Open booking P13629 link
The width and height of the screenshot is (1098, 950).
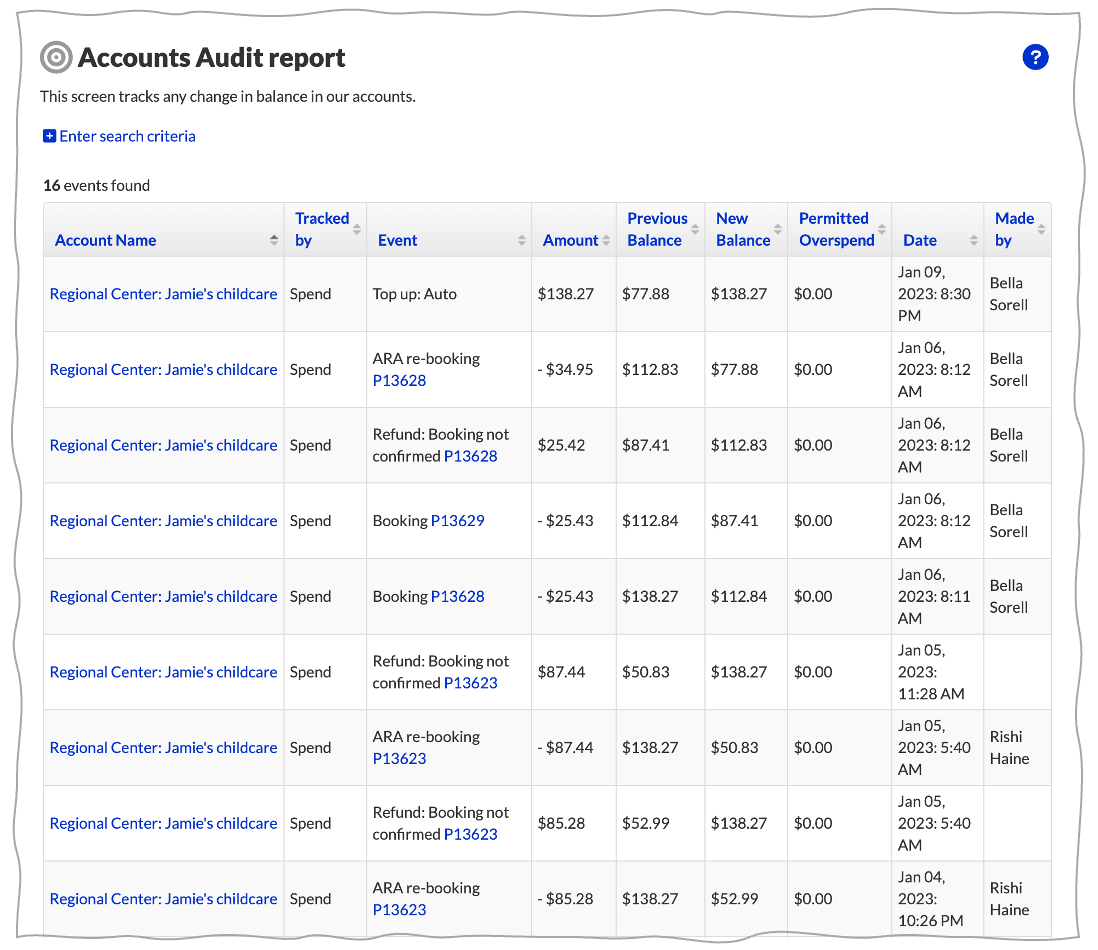point(457,521)
